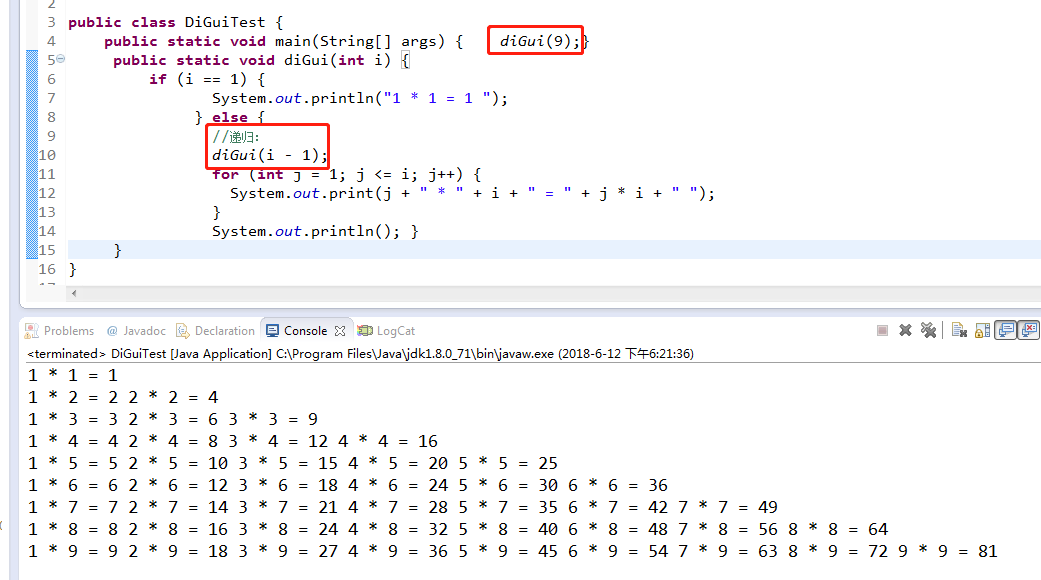Remove all terminated launches with the double-X icon

coord(928,330)
